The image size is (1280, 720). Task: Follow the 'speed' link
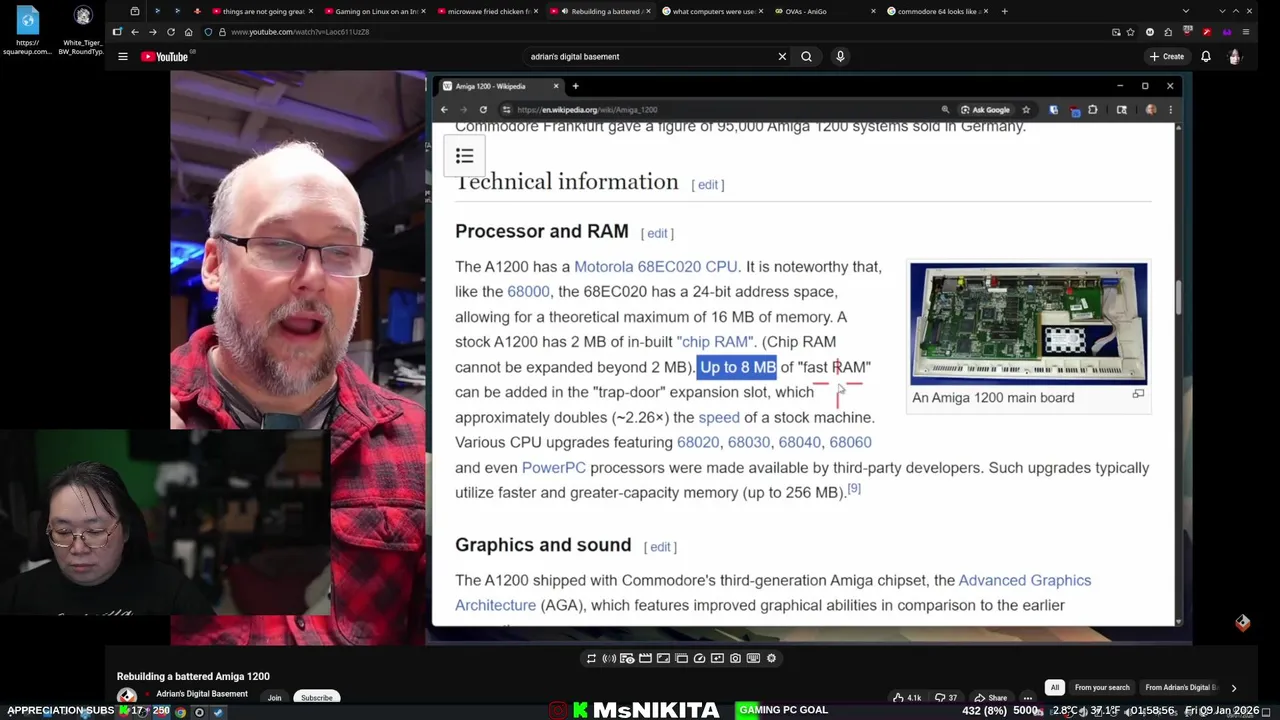pyautogui.click(x=719, y=417)
